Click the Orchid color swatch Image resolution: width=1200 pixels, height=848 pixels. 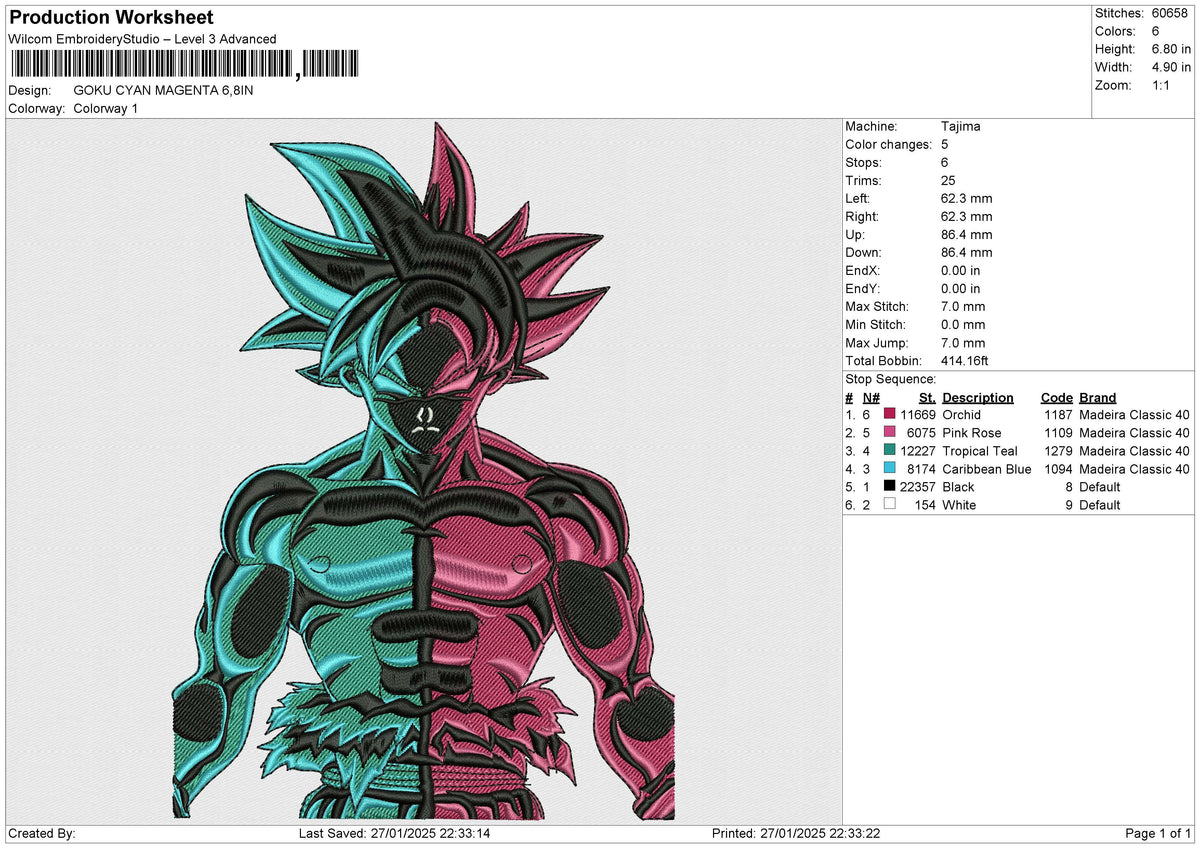[889, 414]
